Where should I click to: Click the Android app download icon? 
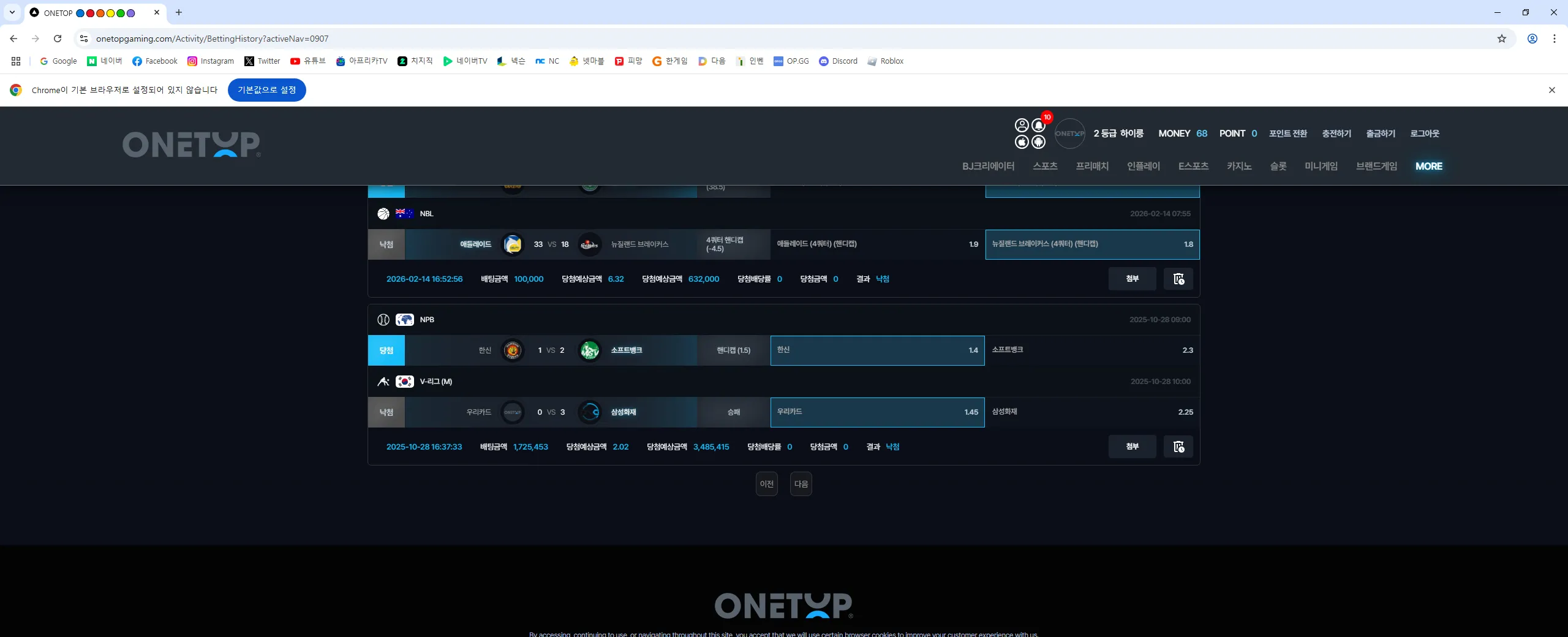[x=1039, y=142]
